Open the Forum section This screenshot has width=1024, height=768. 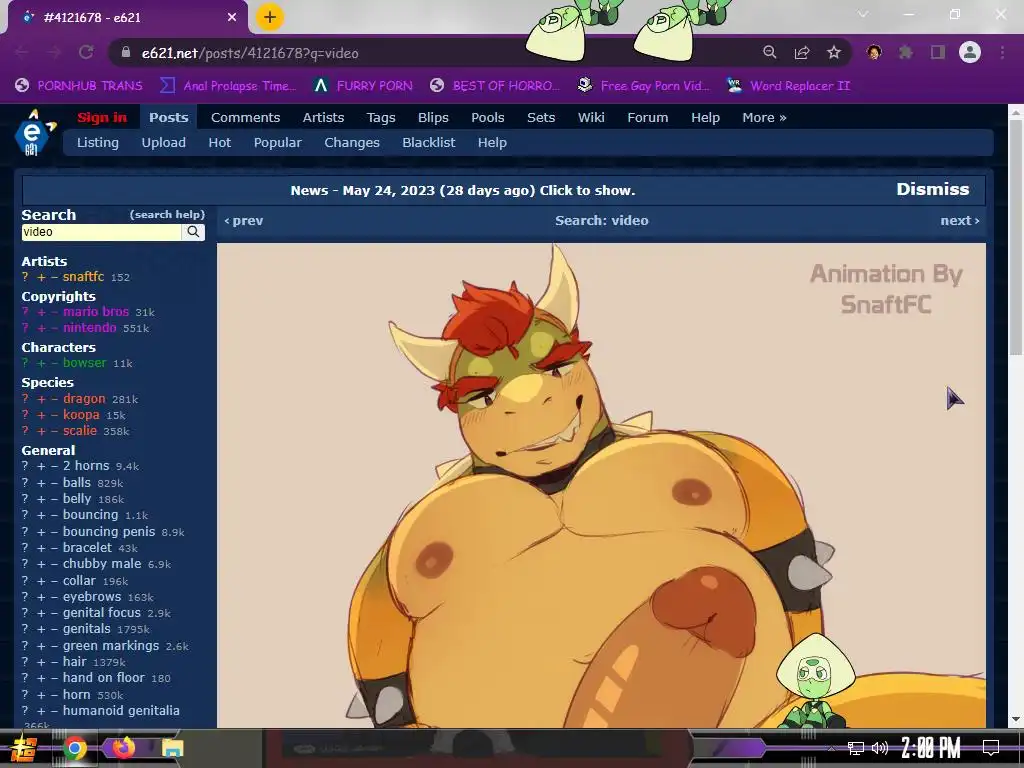648,118
